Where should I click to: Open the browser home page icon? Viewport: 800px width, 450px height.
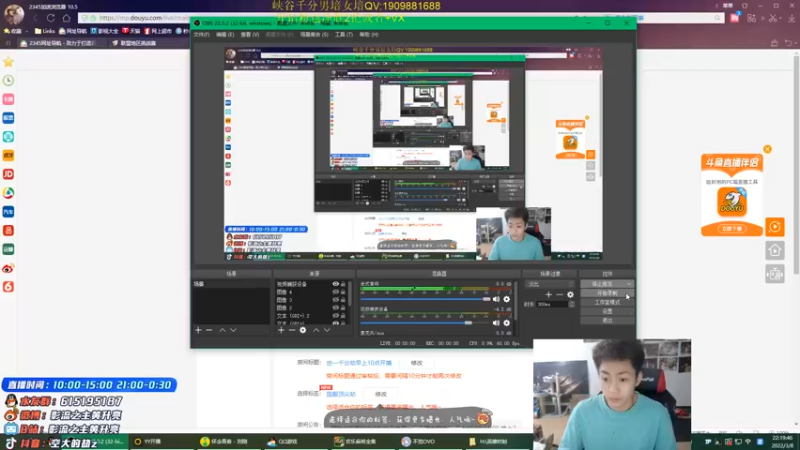pos(66,18)
